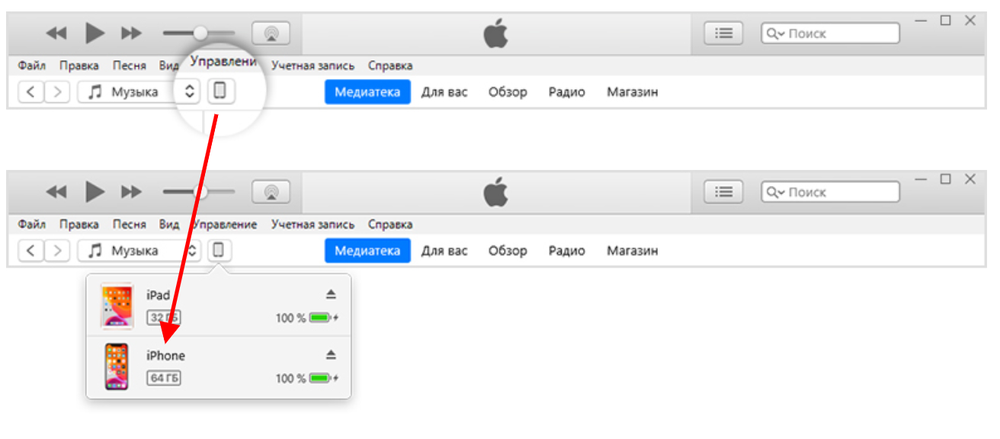Adjust the volume slider in the upper iTunes window
The image size is (1000, 439).
[199, 33]
